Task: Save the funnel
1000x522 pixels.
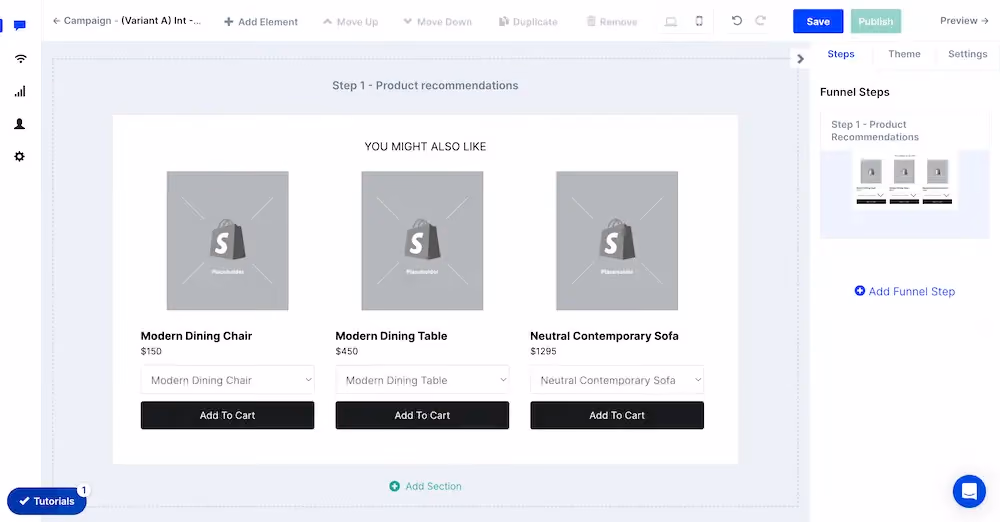Action: tap(818, 21)
